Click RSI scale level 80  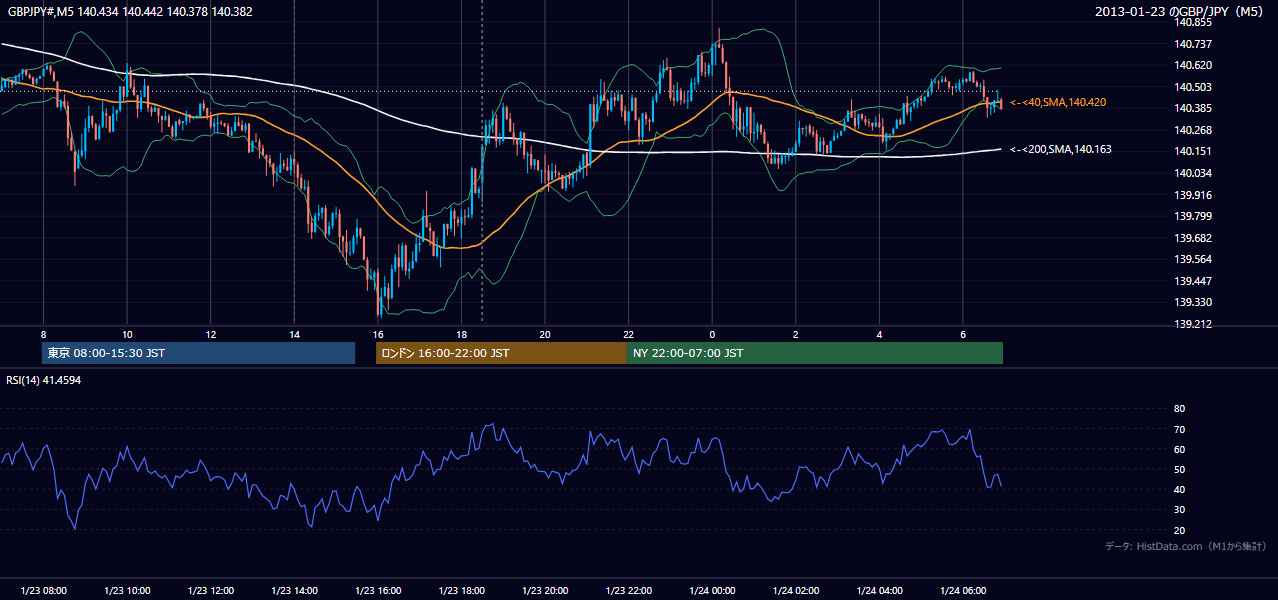click(x=1179, y=409)
